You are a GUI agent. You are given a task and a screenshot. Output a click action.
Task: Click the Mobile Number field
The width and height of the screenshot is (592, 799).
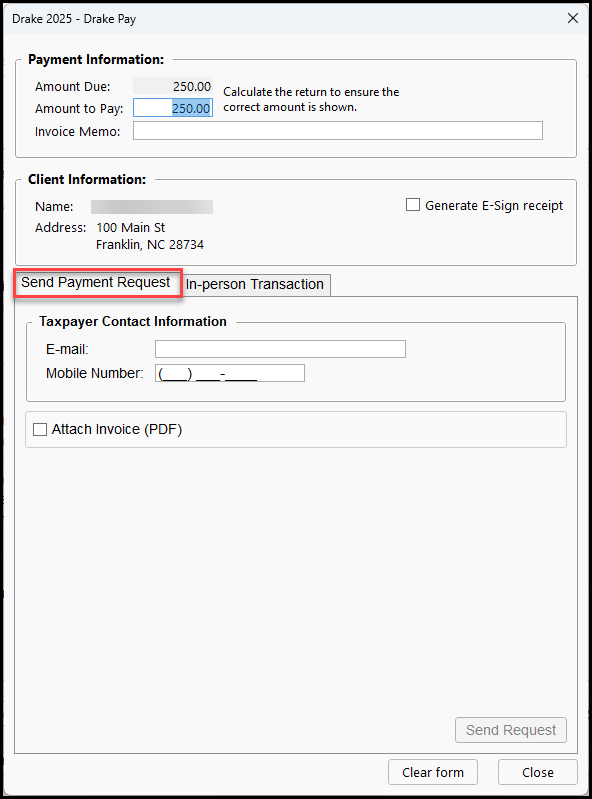230,373
